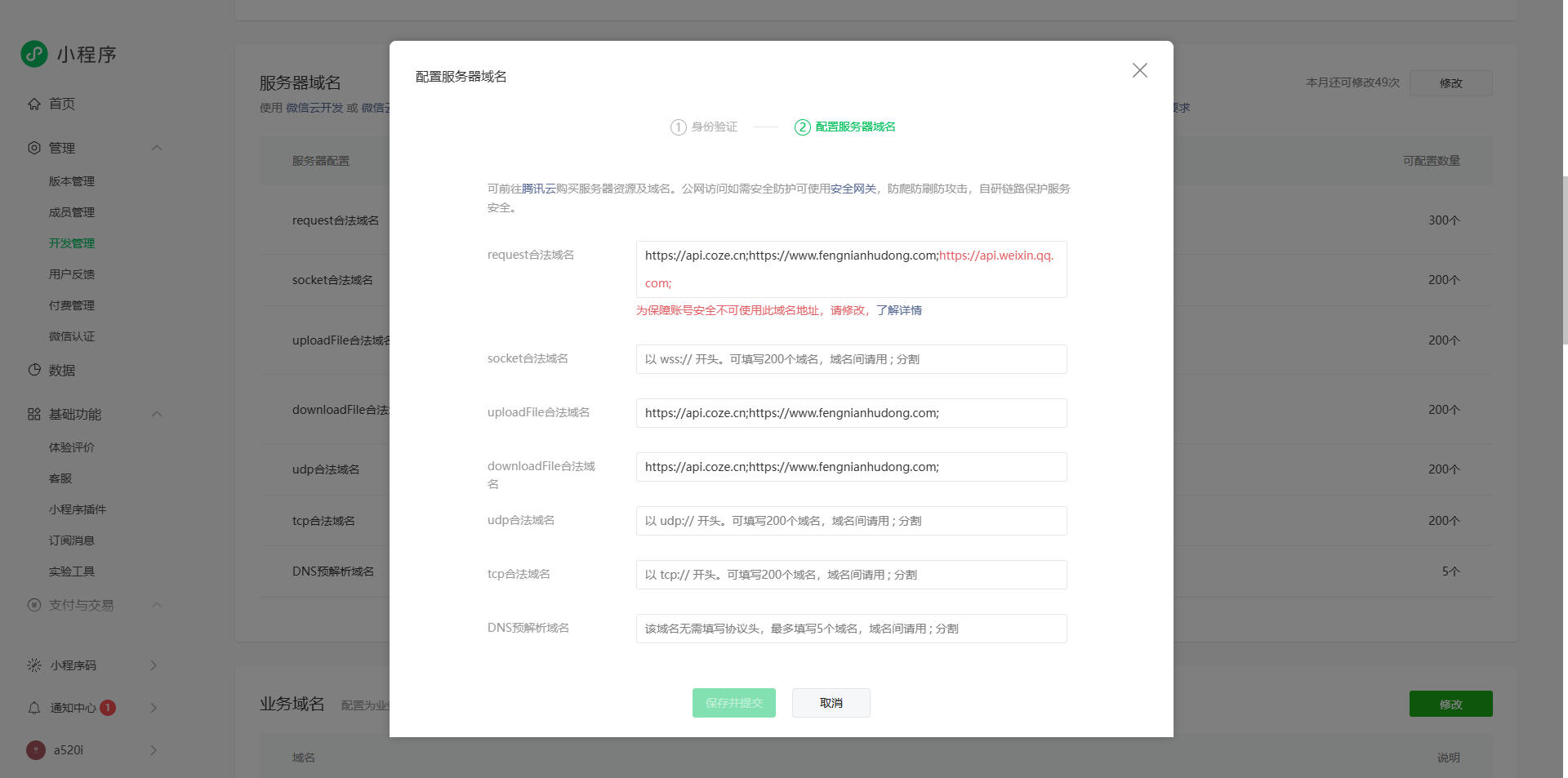Click 本月还可修改49次 text
Viewport: 1568px width, 778px height.
coord(1352,82)
